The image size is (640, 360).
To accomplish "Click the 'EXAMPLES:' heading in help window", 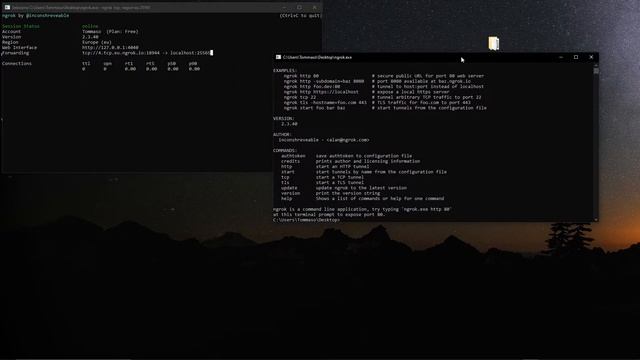I will click(285, 71).
